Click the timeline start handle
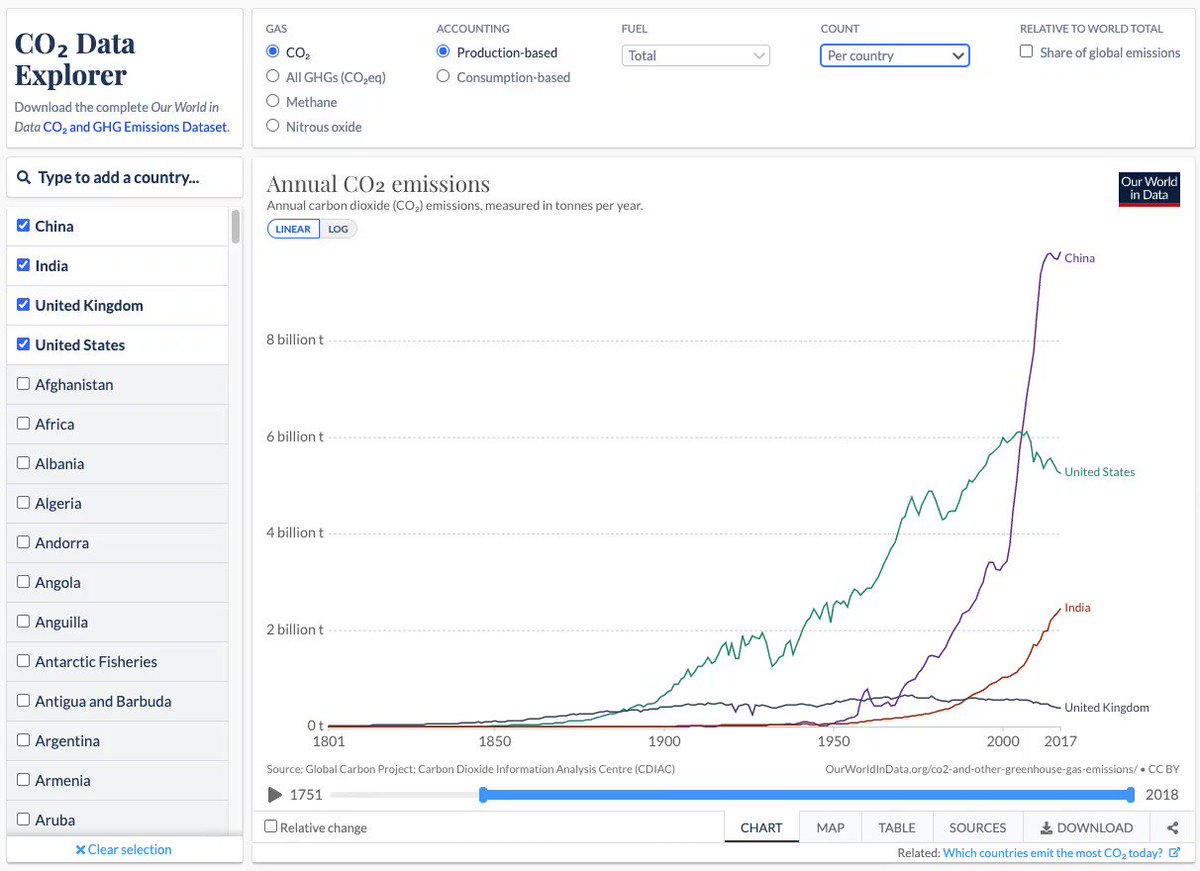The image size is (1200, 871). point(483,795)
